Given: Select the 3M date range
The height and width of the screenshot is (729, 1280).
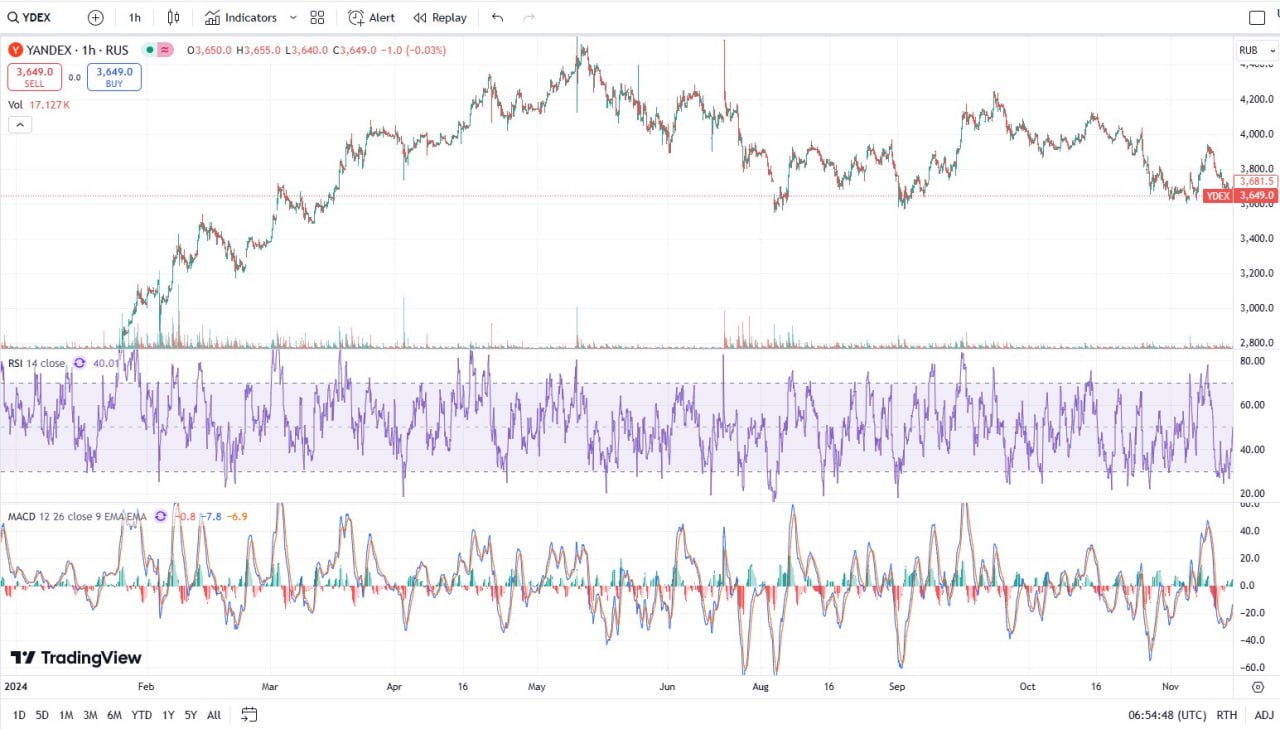Looking at the screenshot, I should point(90,715).
